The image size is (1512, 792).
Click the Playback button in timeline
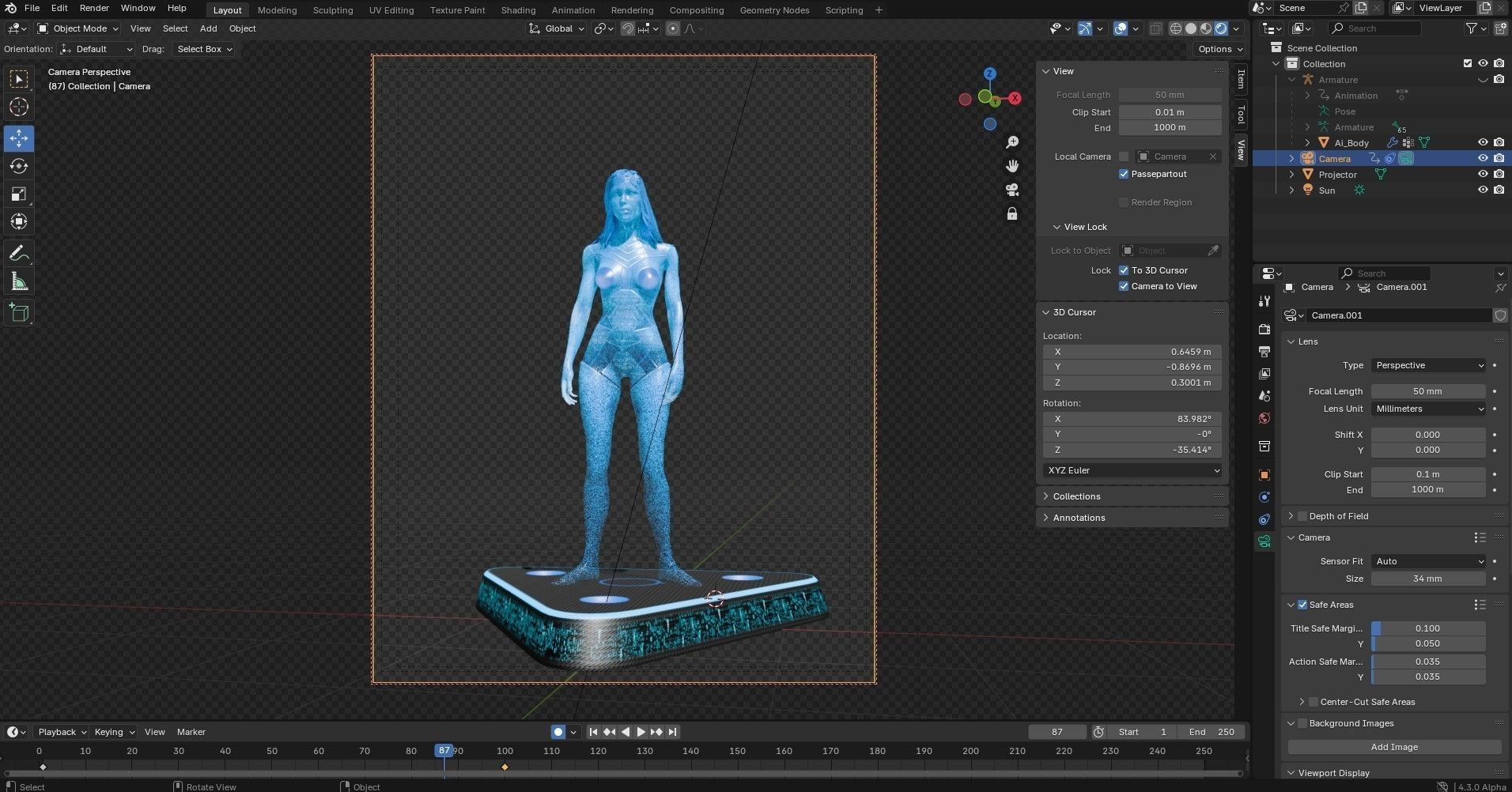(x=62, y=732)
